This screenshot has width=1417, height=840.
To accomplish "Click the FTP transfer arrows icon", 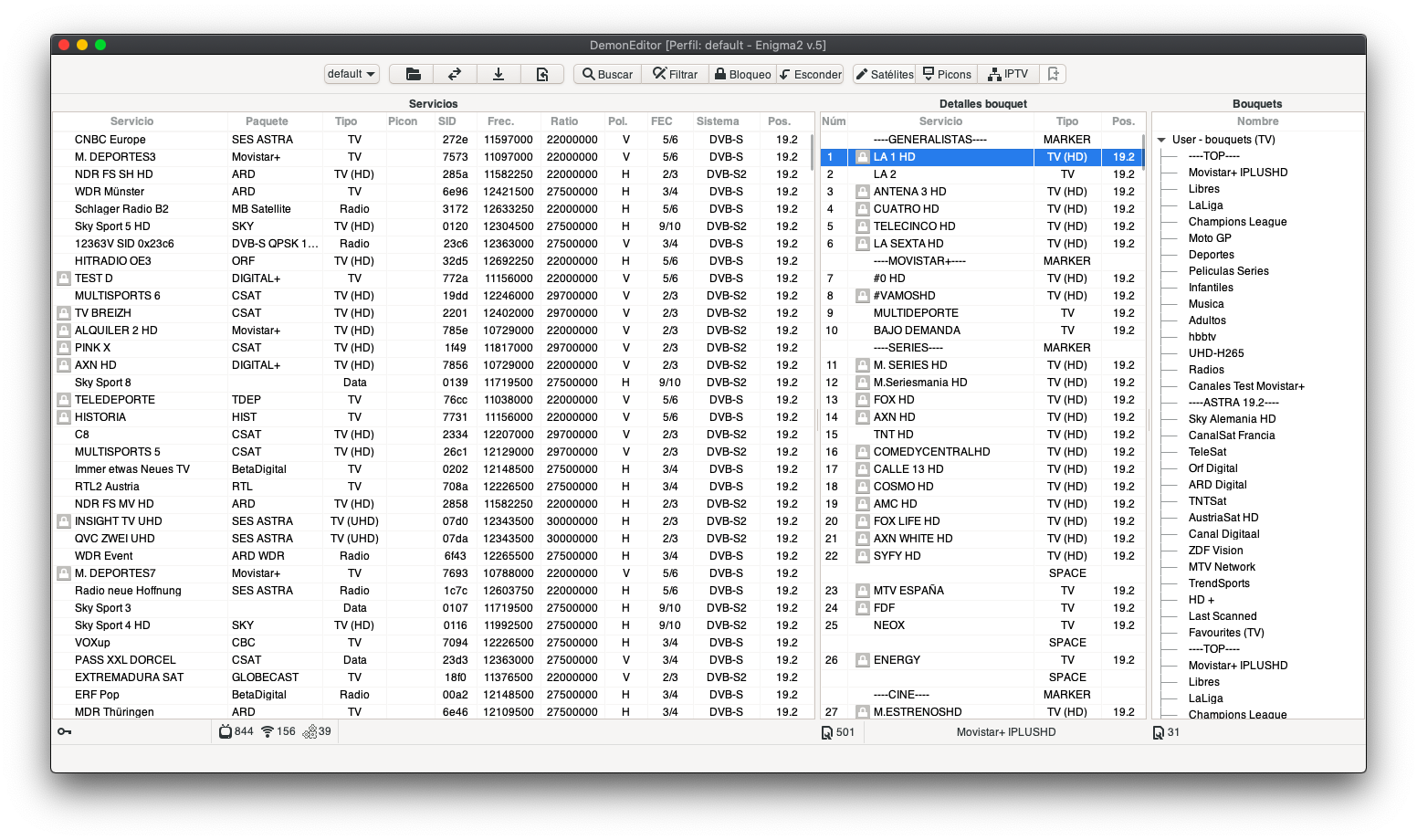I will click(x=455, y=74).
